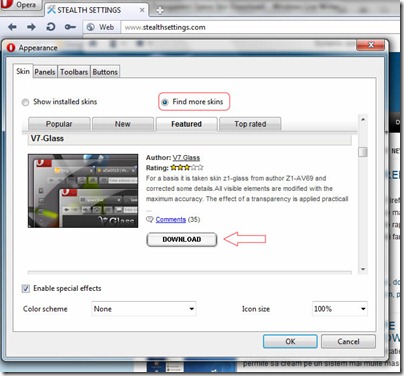Open the Toolbars tab
This screenshot has height=376, width=404.
point(74,72)
